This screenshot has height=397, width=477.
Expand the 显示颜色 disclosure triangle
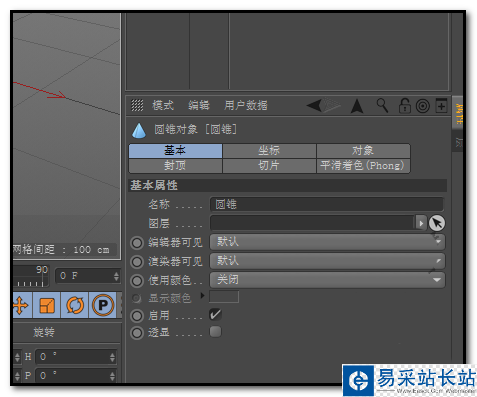coord(202,296)
